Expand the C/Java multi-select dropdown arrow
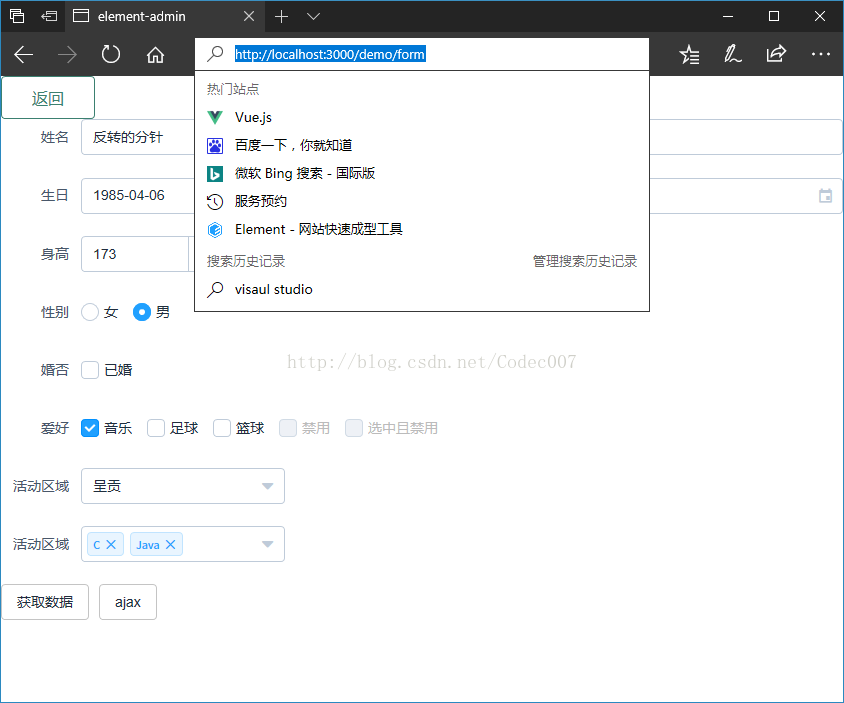 coord(268,545)
